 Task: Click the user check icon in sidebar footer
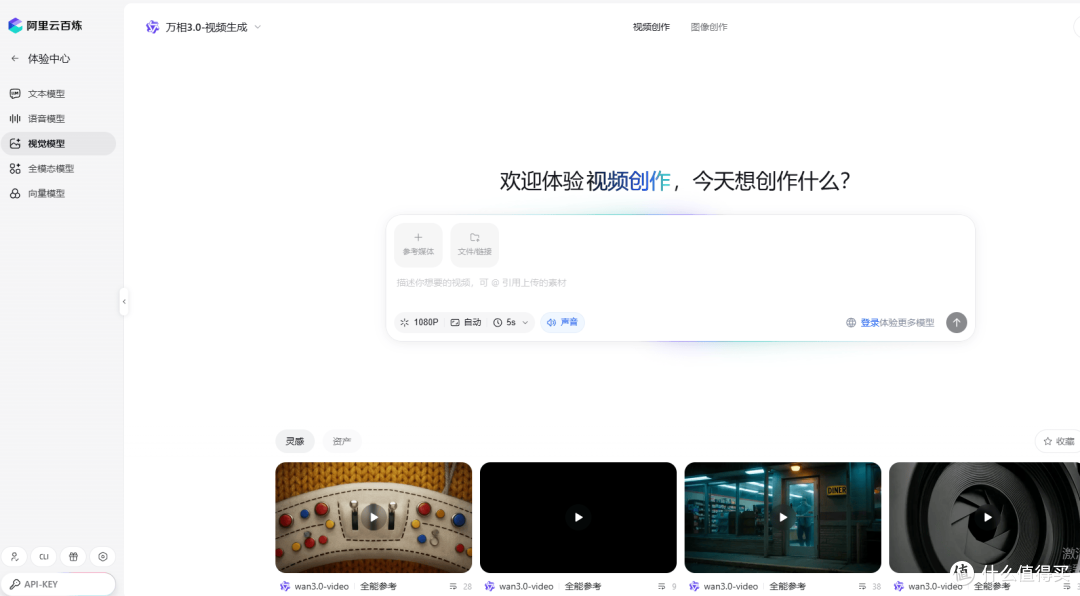(14, 557)
